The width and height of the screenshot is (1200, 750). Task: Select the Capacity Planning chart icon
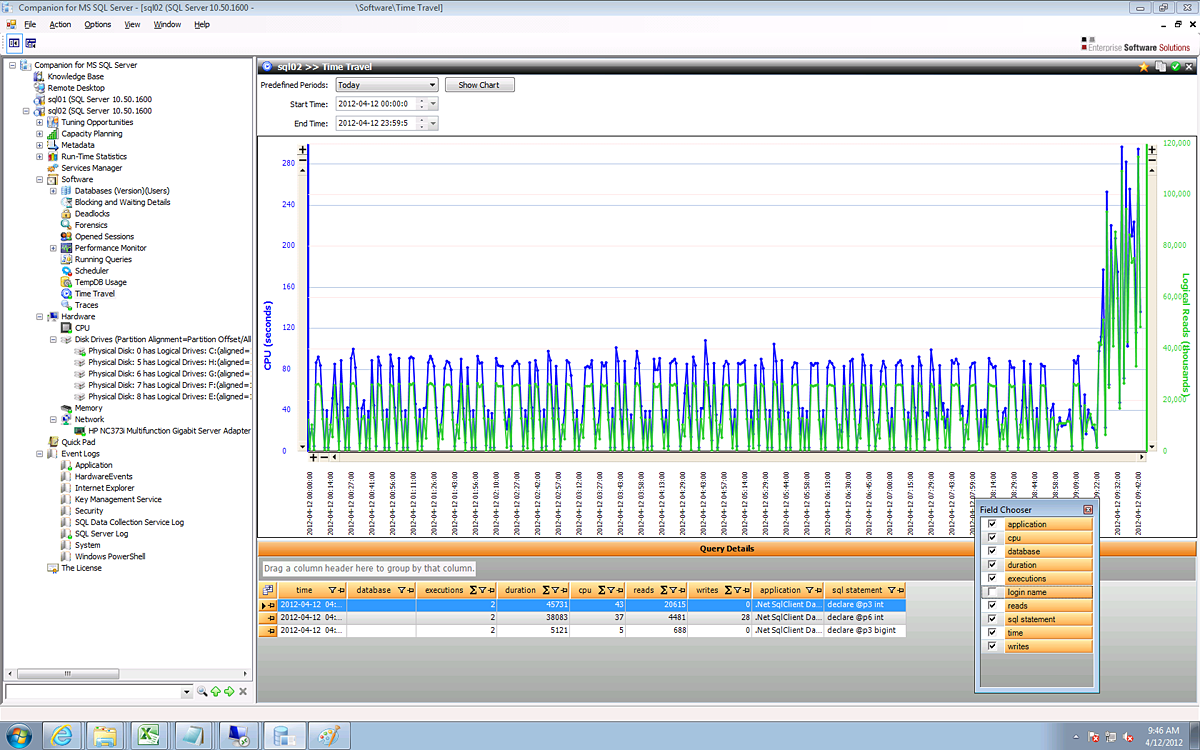point(53,134)
